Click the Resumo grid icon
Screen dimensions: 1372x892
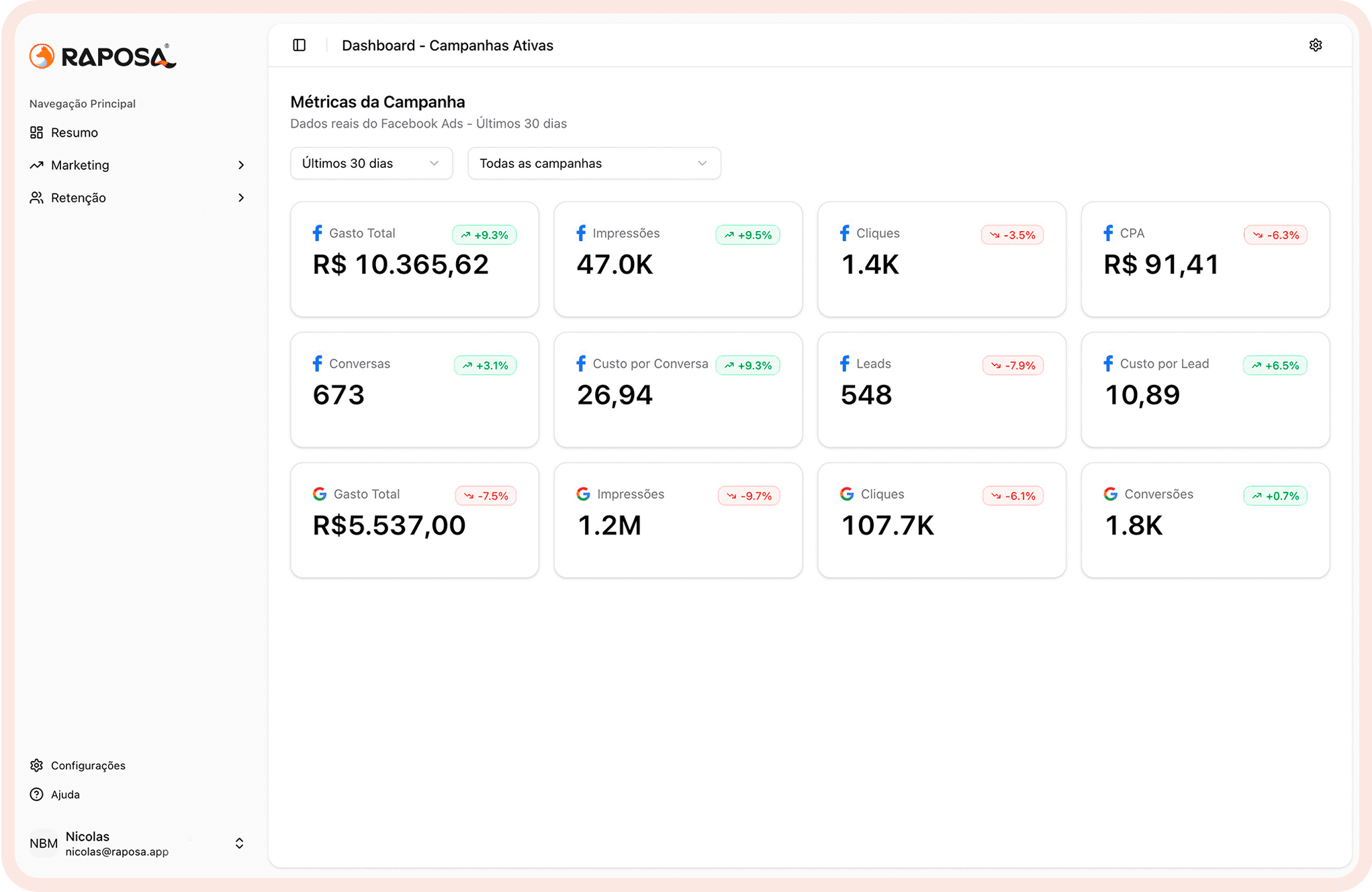[x=36, y=132]
